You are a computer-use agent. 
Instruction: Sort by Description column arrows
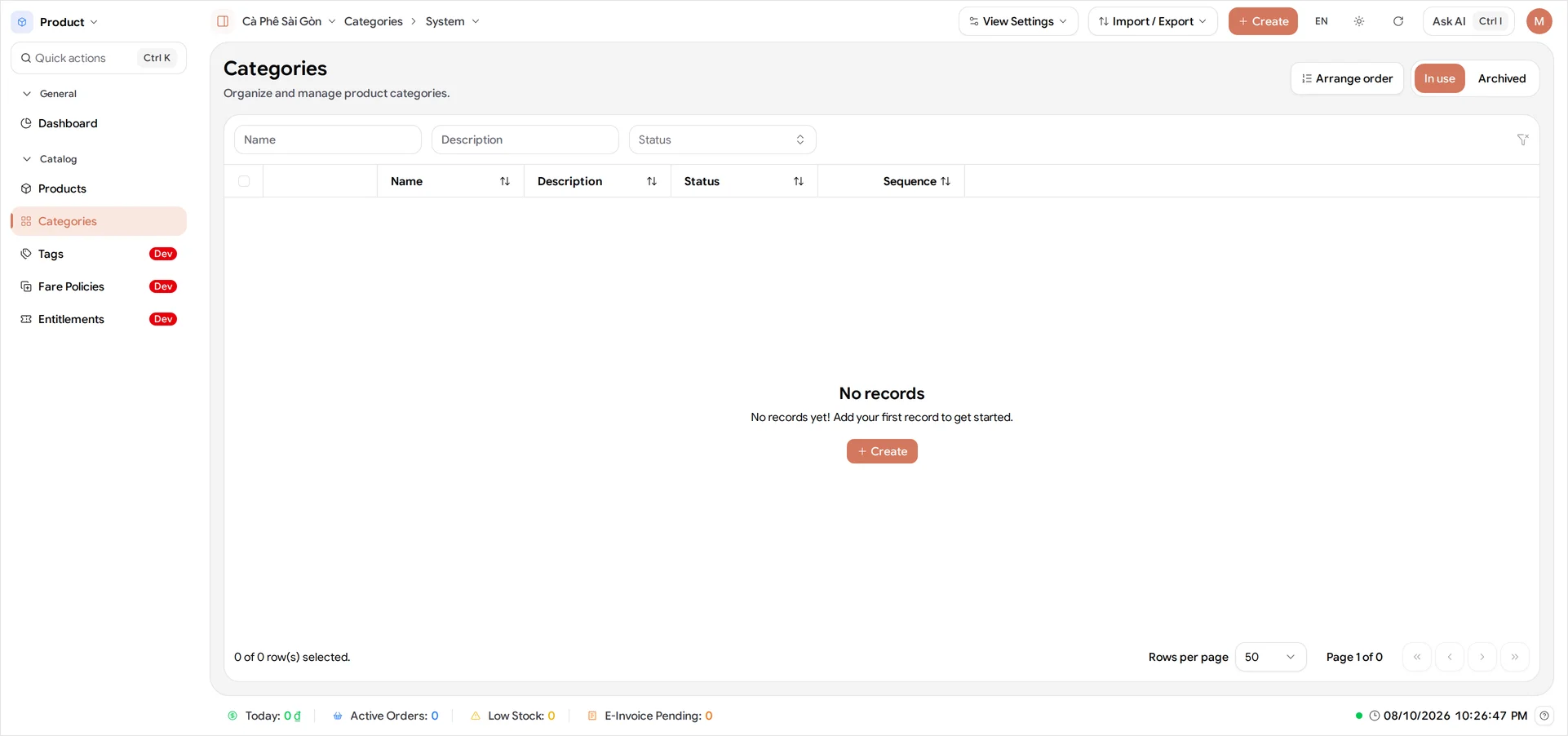point(652,181)
